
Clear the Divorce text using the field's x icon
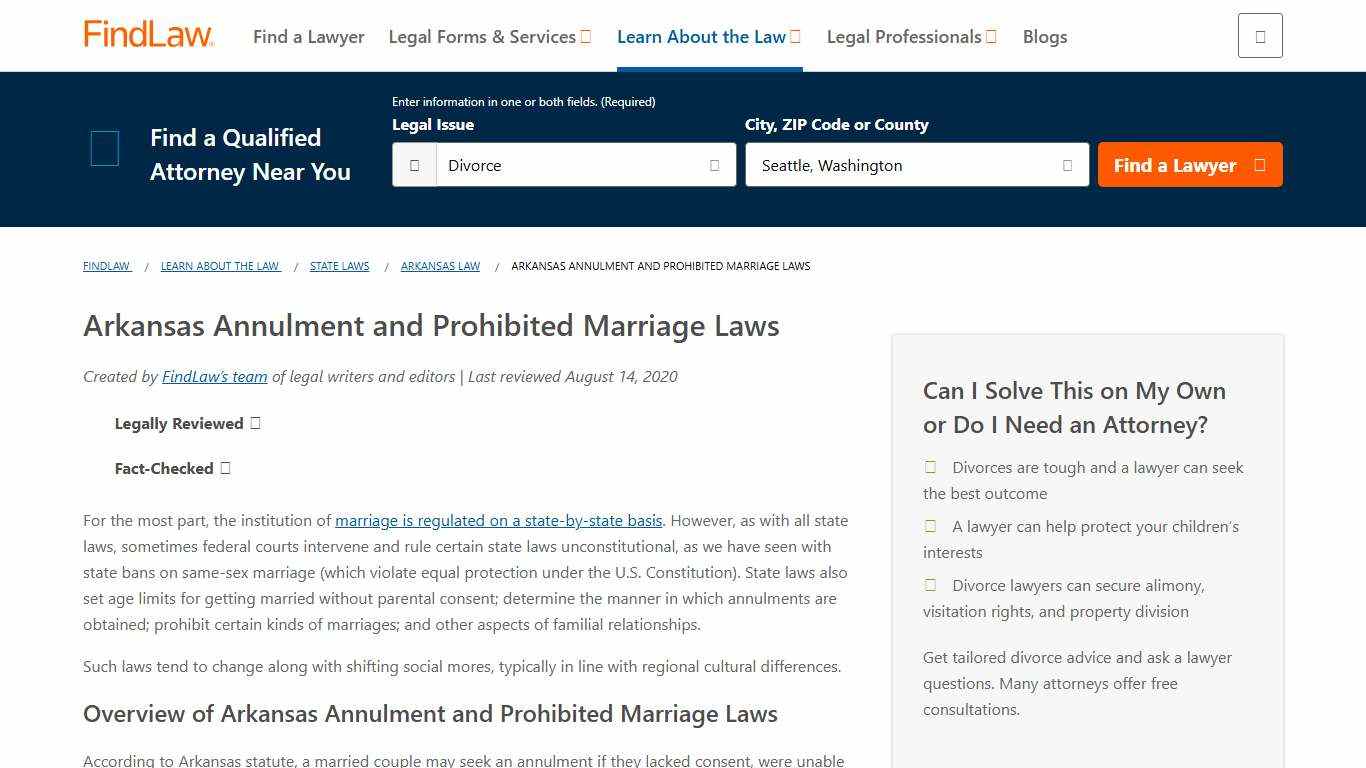(714, 165)
